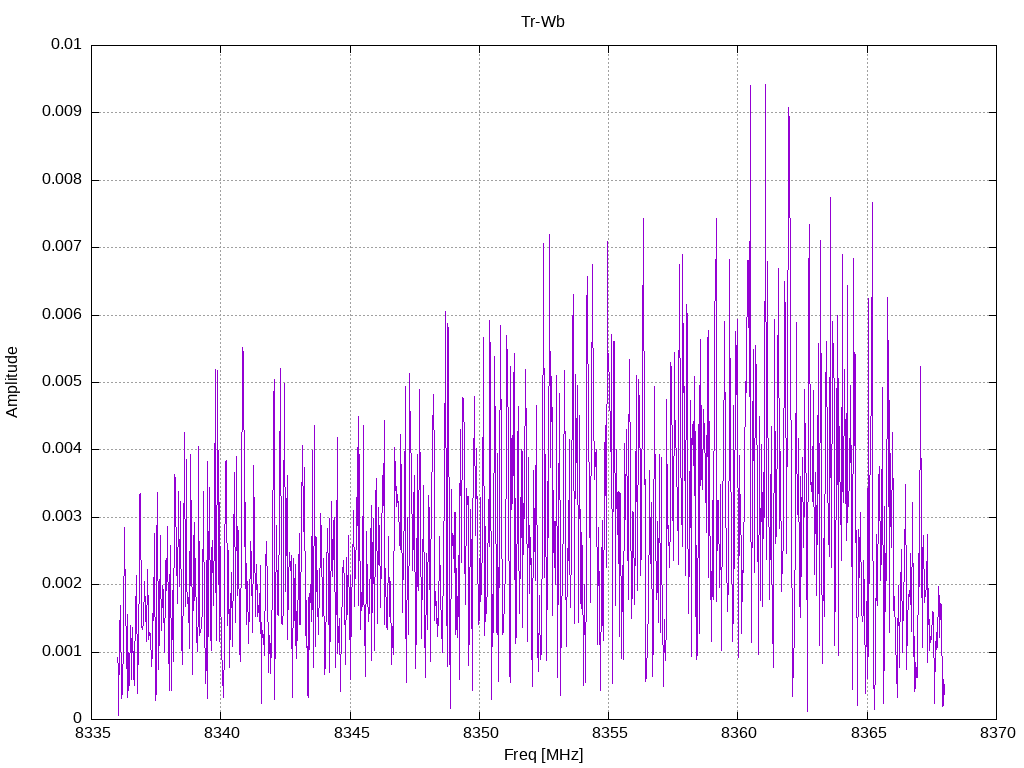The height and width of the screenshot is (768, 1024).
Task: Click the Freq [MHz] x-axis label
Action: [543, 755]
